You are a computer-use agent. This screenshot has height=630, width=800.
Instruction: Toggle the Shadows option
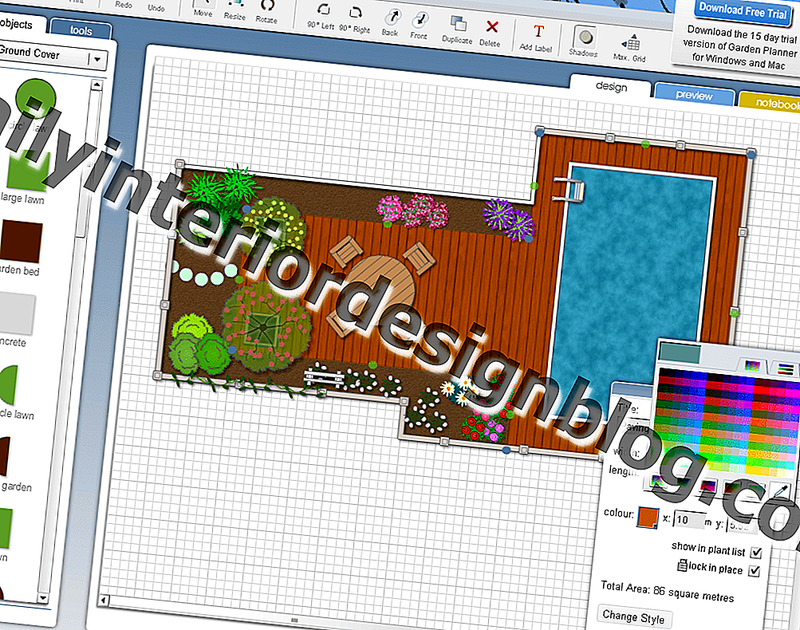[x=584, y=42]
